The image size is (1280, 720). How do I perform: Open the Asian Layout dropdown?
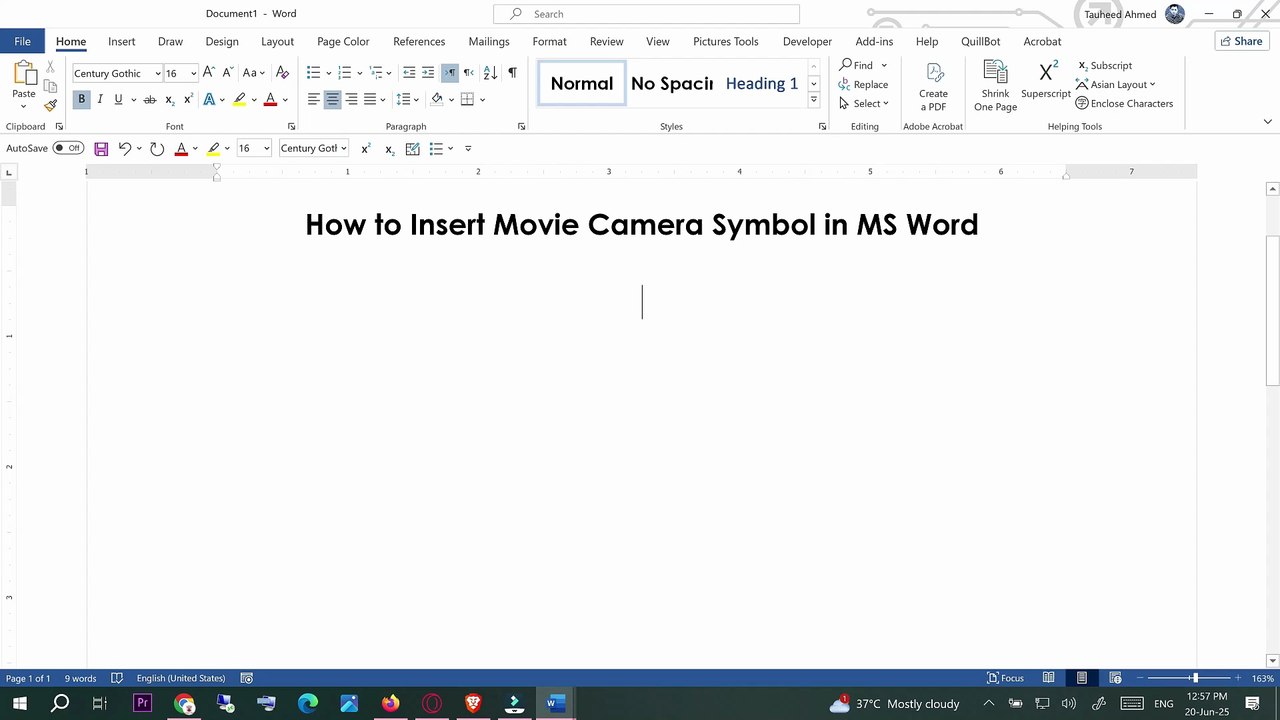[x=1116, y=85]
